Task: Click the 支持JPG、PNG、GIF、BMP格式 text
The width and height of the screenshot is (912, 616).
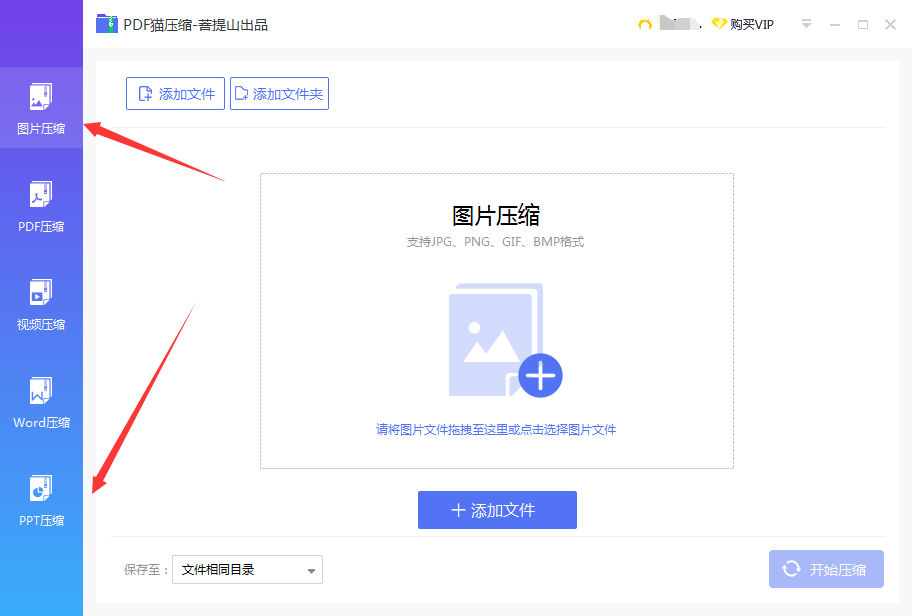Action: click(x=496, y=242)
